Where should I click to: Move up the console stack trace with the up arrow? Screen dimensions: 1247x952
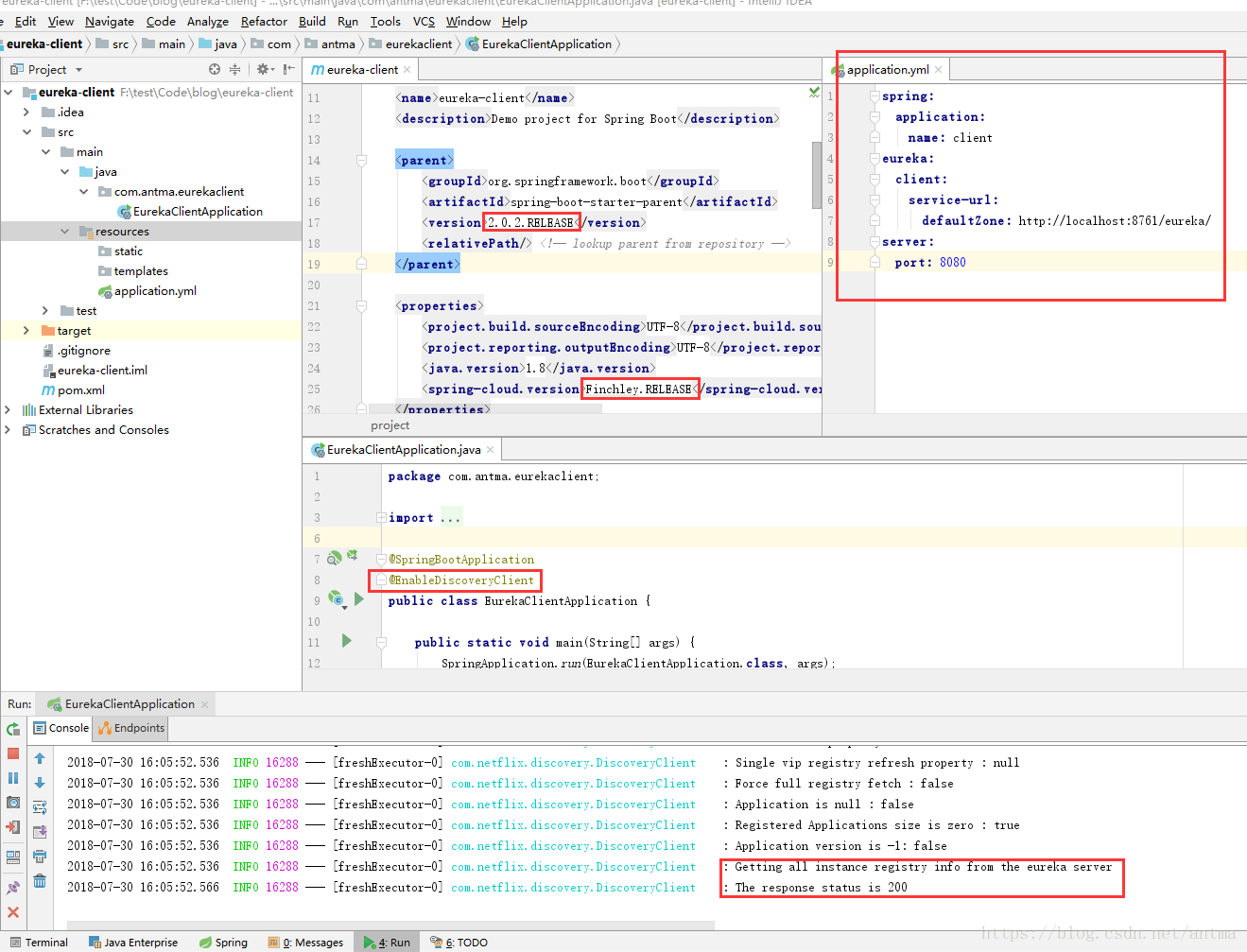[x=40, y=758]
